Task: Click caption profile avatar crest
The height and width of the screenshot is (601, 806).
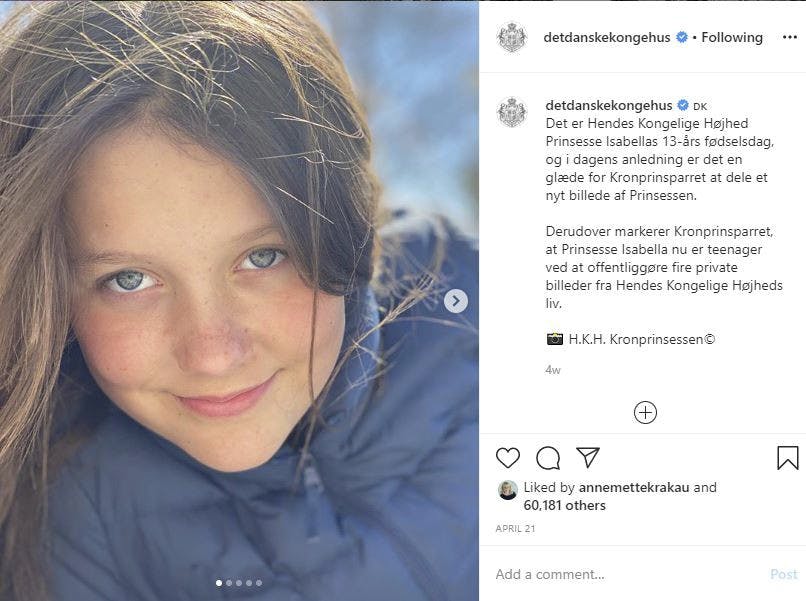Action: coord(512,112)
